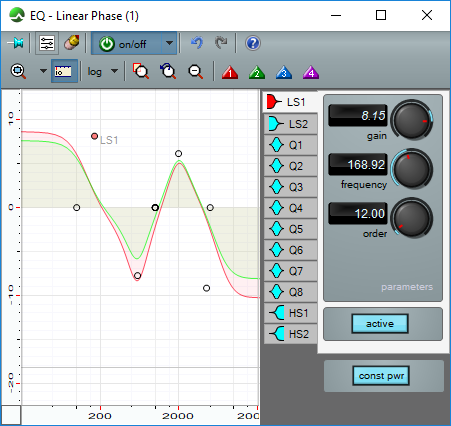This screenshot has height=426, width=451.
Task: Open the log scale dropdown
Action: coord(102,71)
